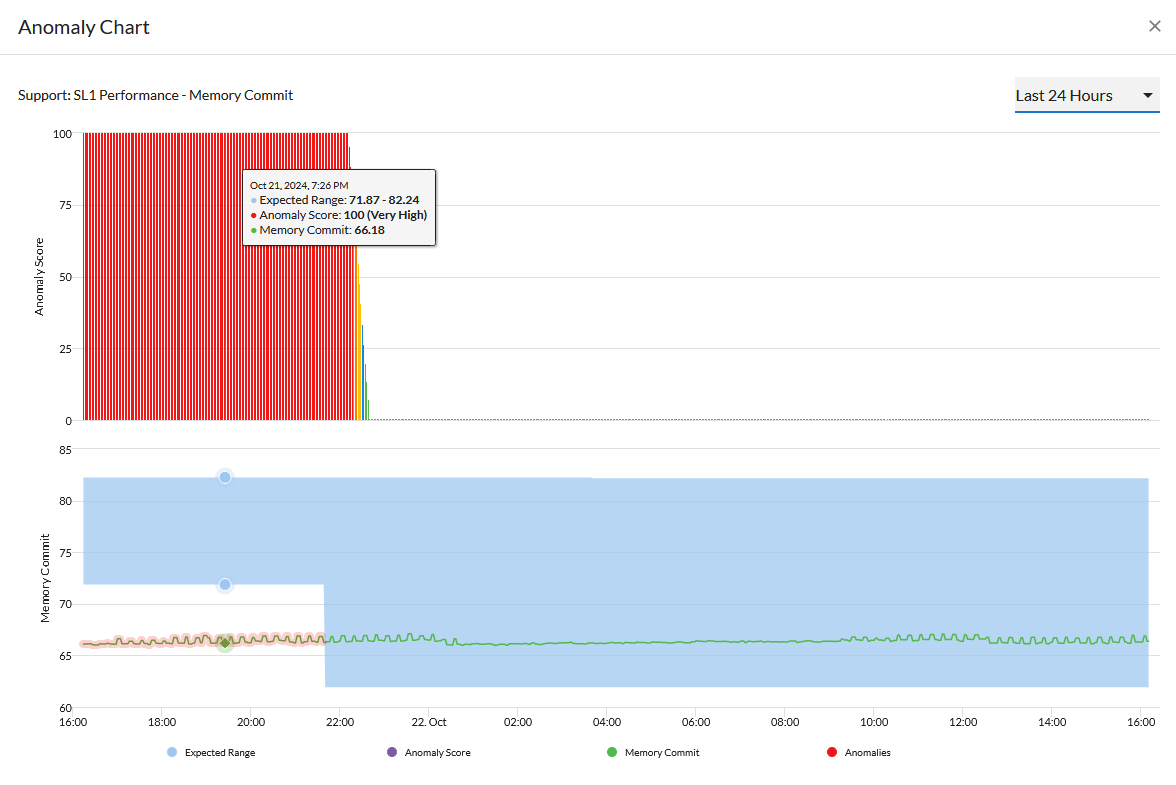
Task: Hide the Expected Range series via its label
Action: coord(219,752)
